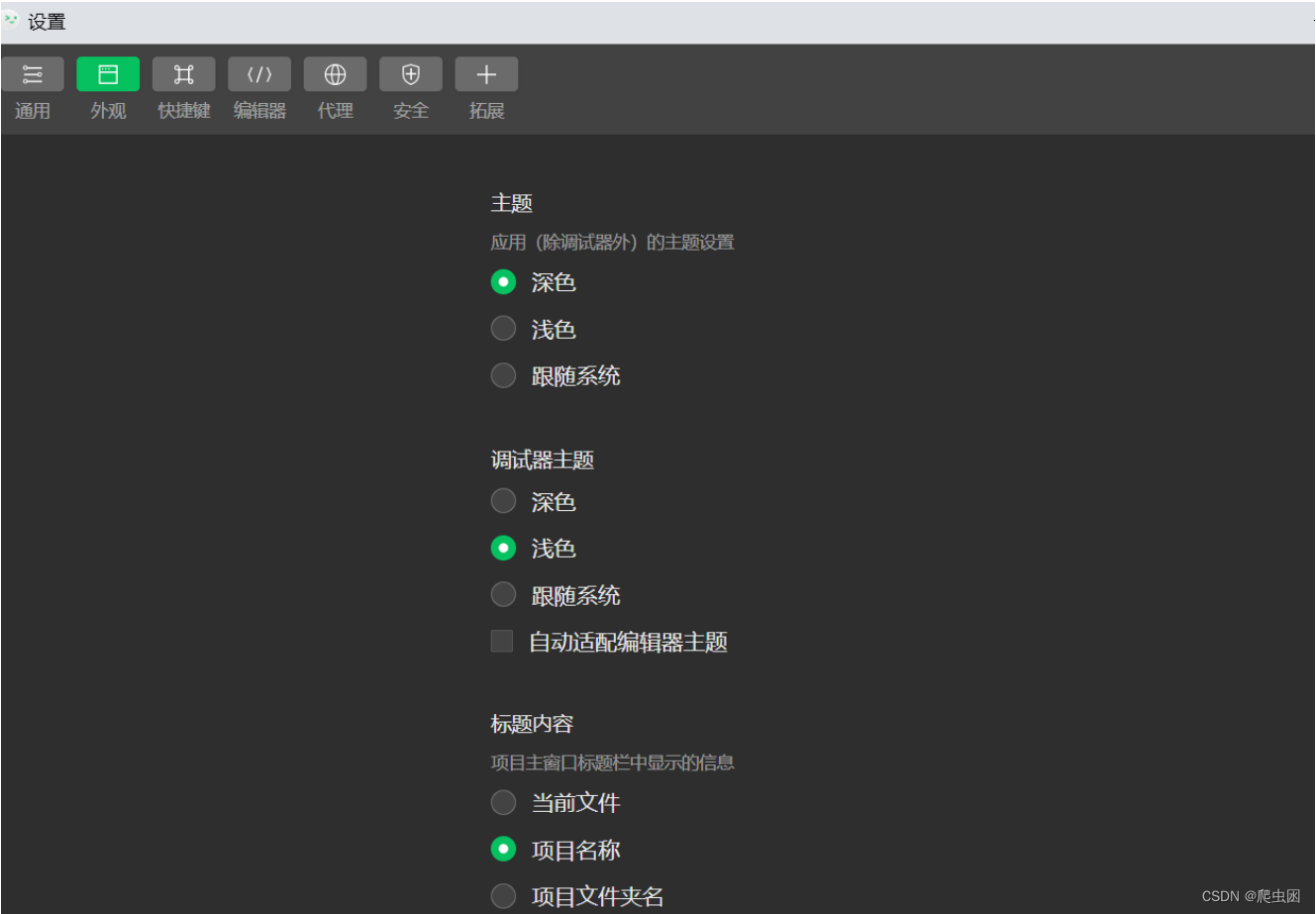The height and width of the screenshot is (914, 1316).
Task: Open the 编辑器 editor settings icon
Action: click(x=259, y=74)
